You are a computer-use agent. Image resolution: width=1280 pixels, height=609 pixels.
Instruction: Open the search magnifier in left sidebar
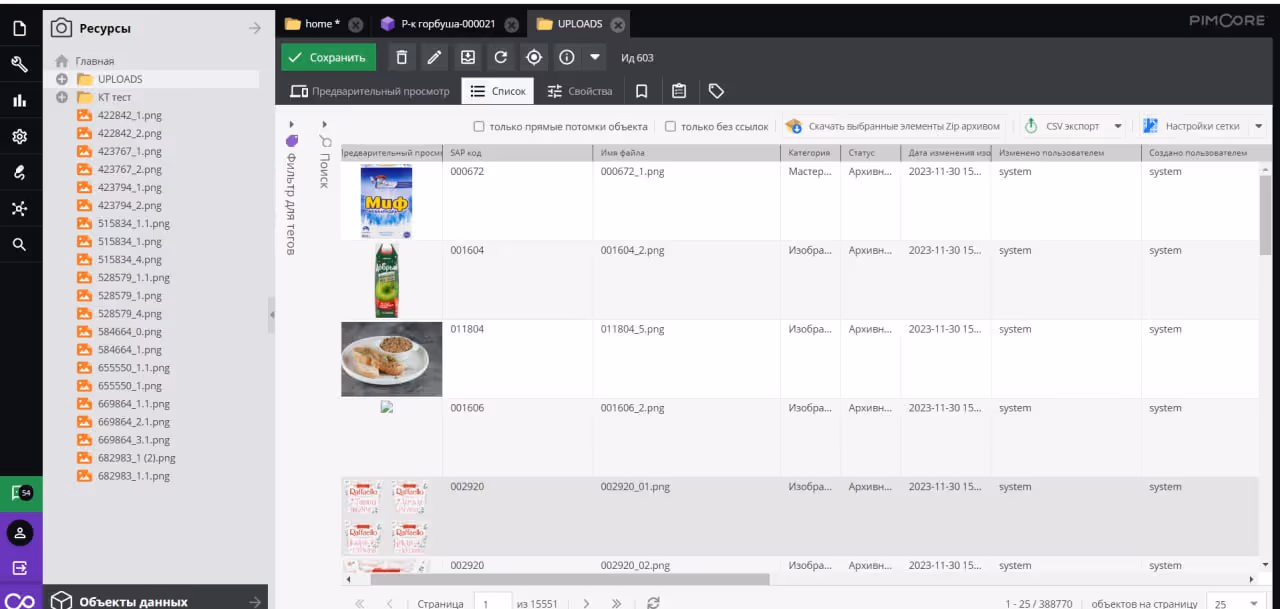pos(19,244)
